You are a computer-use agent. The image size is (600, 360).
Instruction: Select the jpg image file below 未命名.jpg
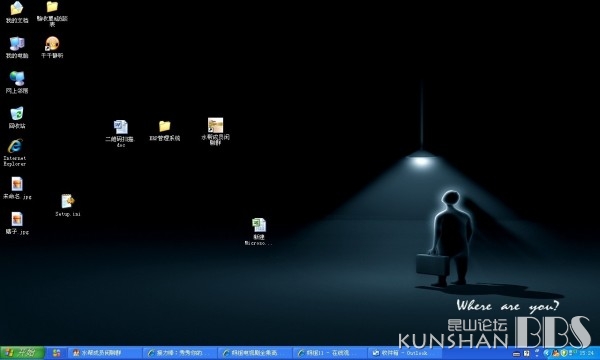click(x=17, y=223)
